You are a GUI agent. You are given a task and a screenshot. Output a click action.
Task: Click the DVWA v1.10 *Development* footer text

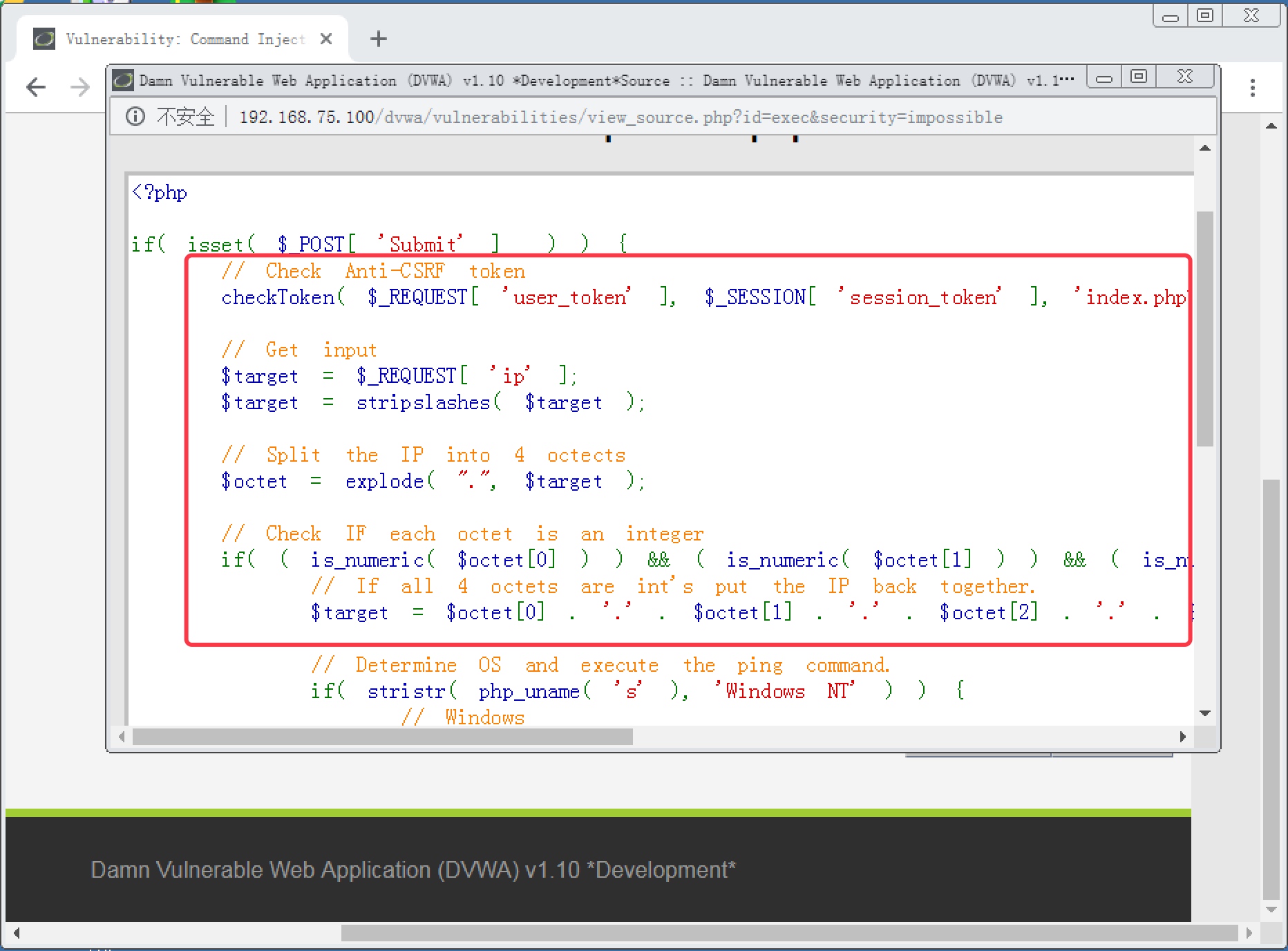413,869
